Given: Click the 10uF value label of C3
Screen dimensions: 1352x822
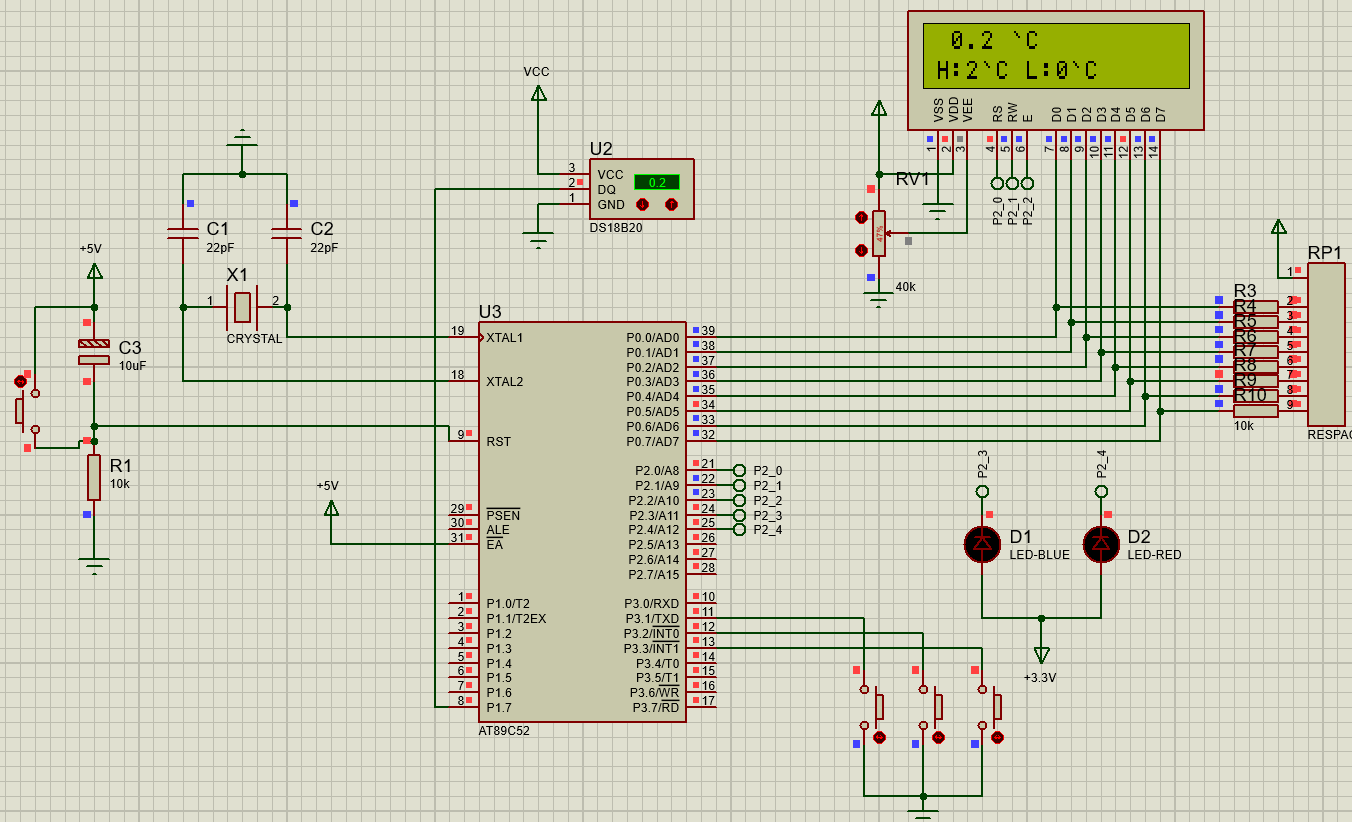Looking at the screenshot, I should pyautogui.click(x=133, y=366).
